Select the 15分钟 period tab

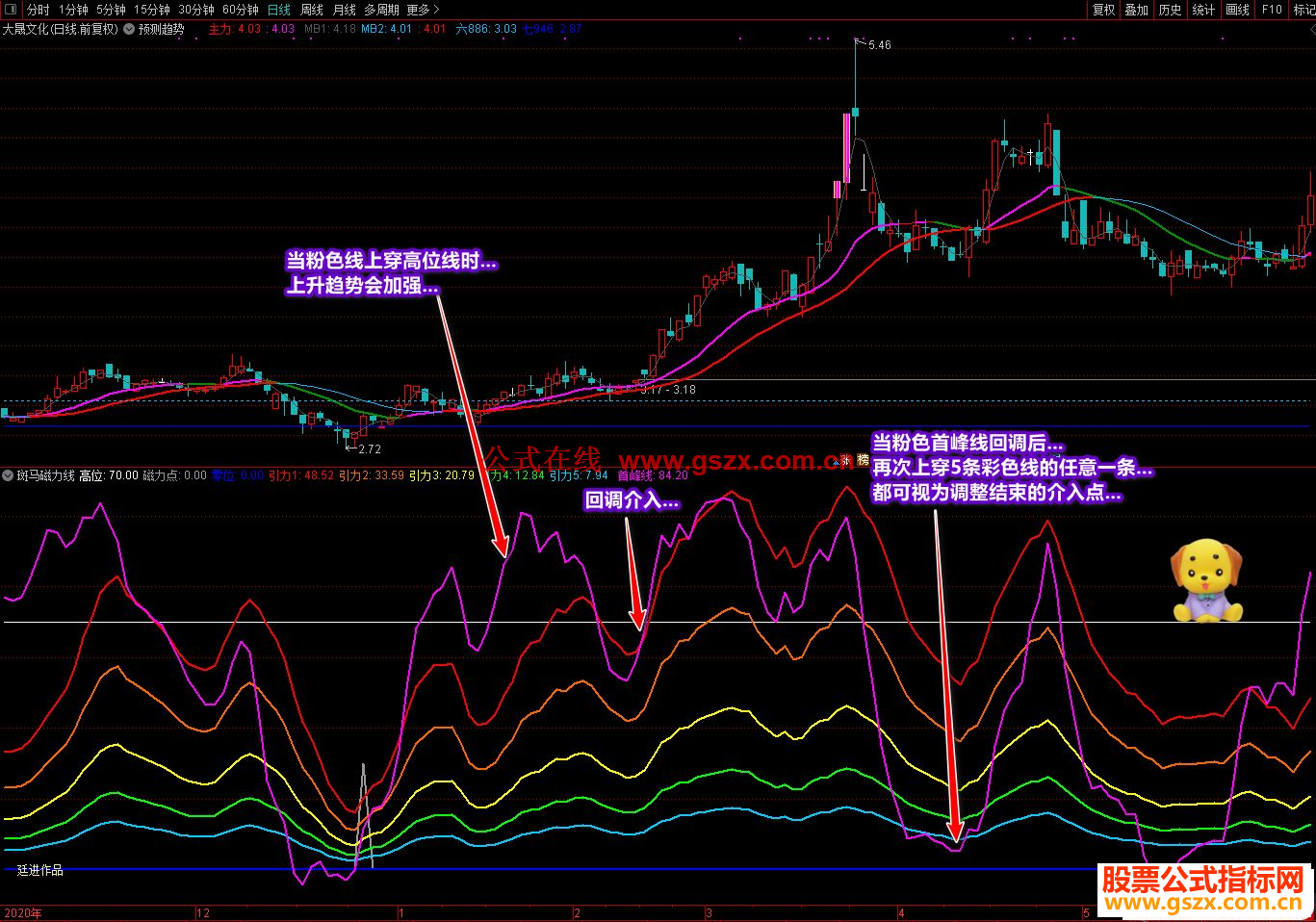(152, 10)
